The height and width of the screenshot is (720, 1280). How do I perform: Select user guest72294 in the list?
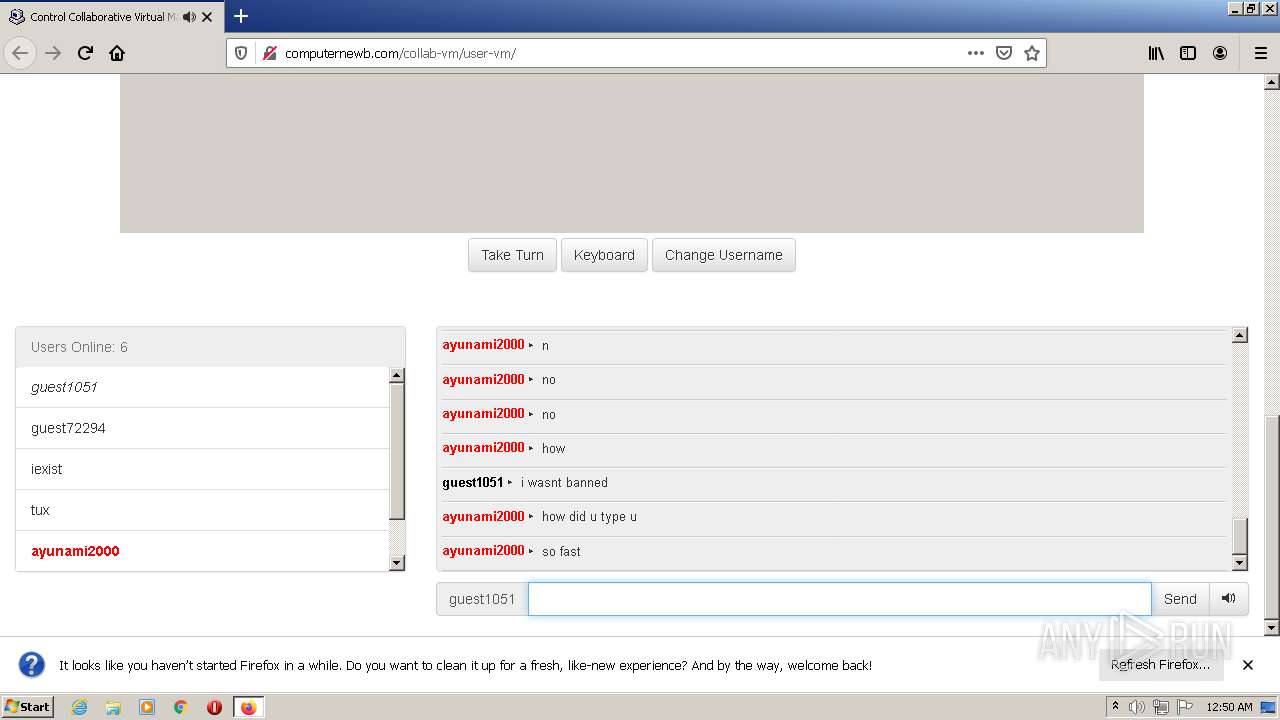(x=202, y=428)
